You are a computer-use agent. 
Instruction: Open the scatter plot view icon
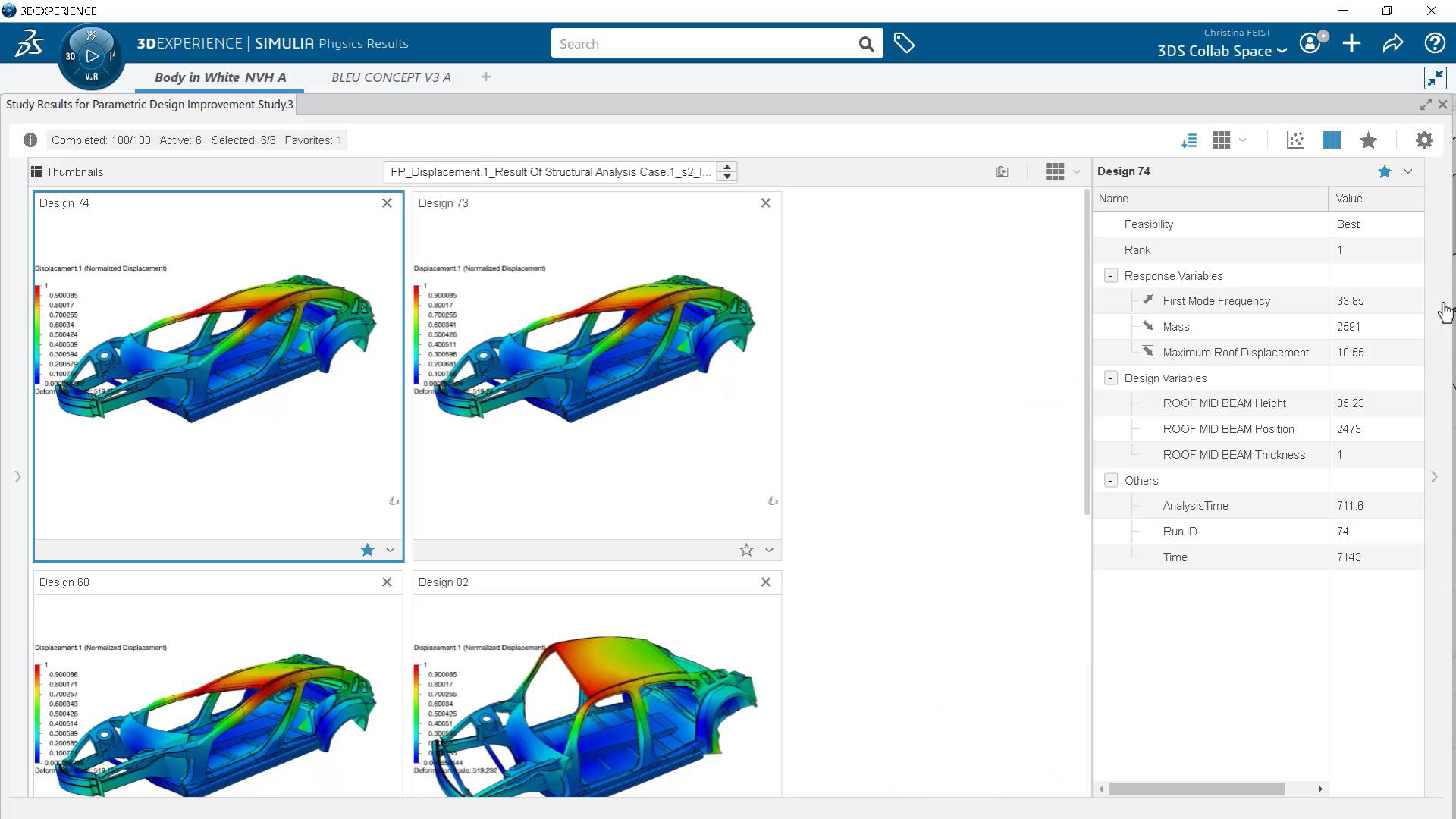pyautogui.click(x=1295, y=140)
